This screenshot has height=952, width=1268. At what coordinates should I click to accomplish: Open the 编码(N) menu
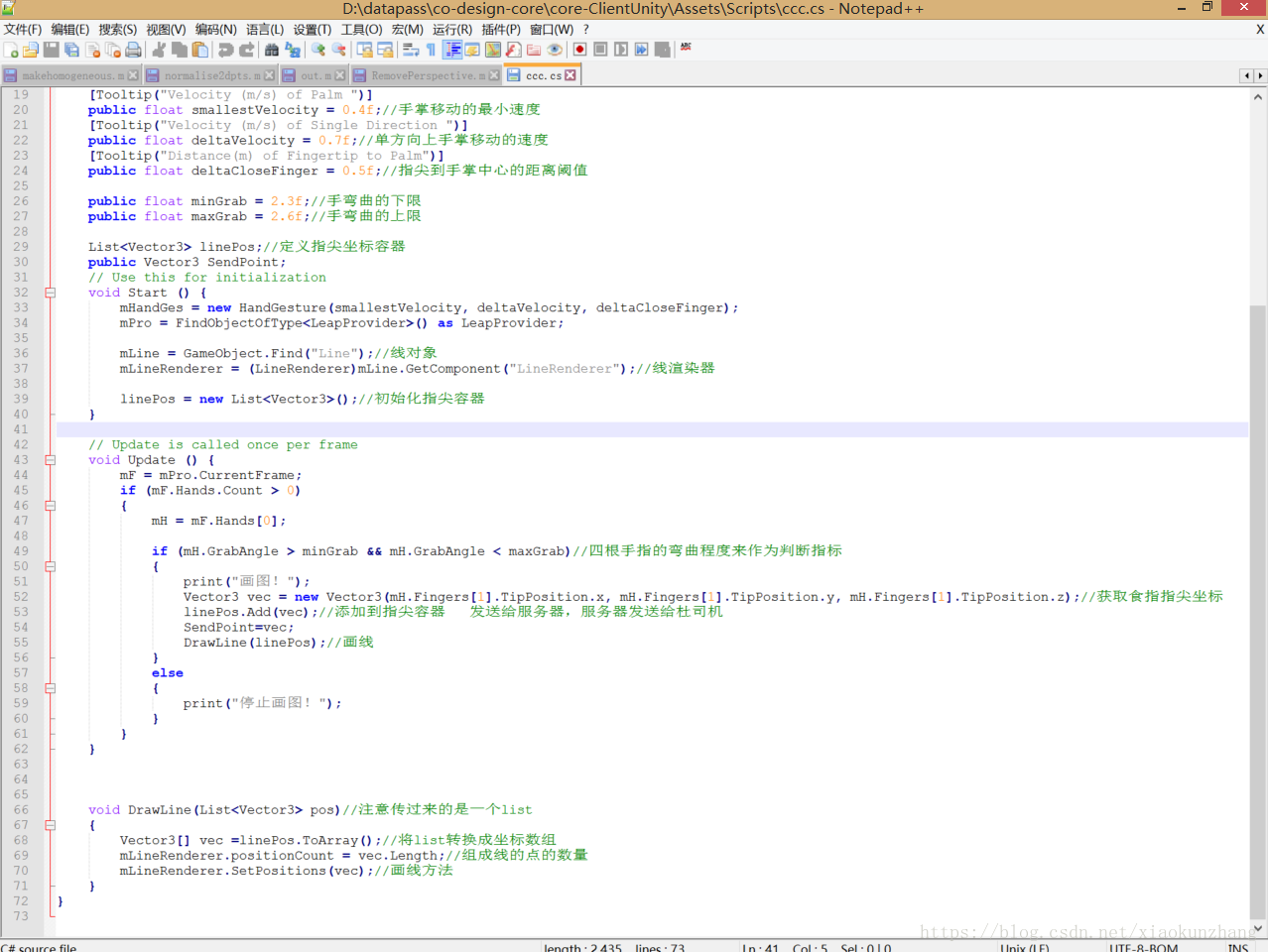coord(215,30)
